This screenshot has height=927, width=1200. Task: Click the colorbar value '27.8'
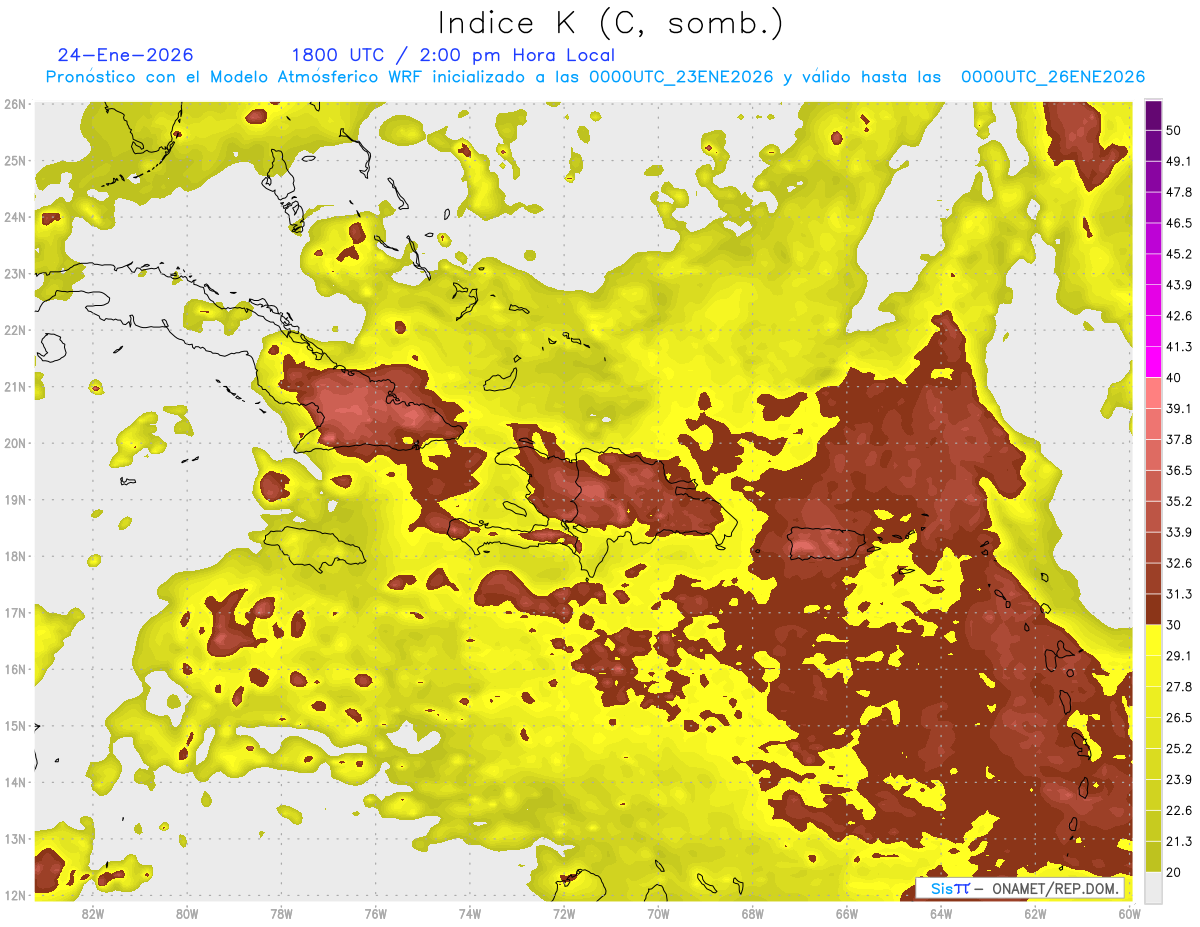(1179, 687)
